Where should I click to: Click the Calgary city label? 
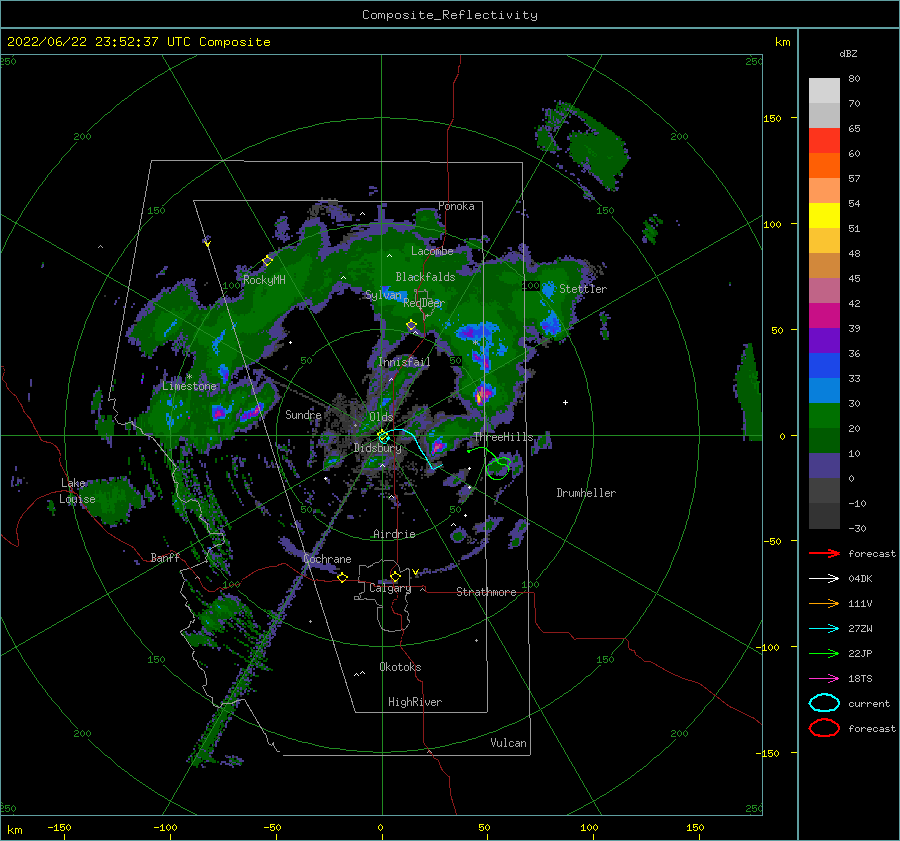390,588
